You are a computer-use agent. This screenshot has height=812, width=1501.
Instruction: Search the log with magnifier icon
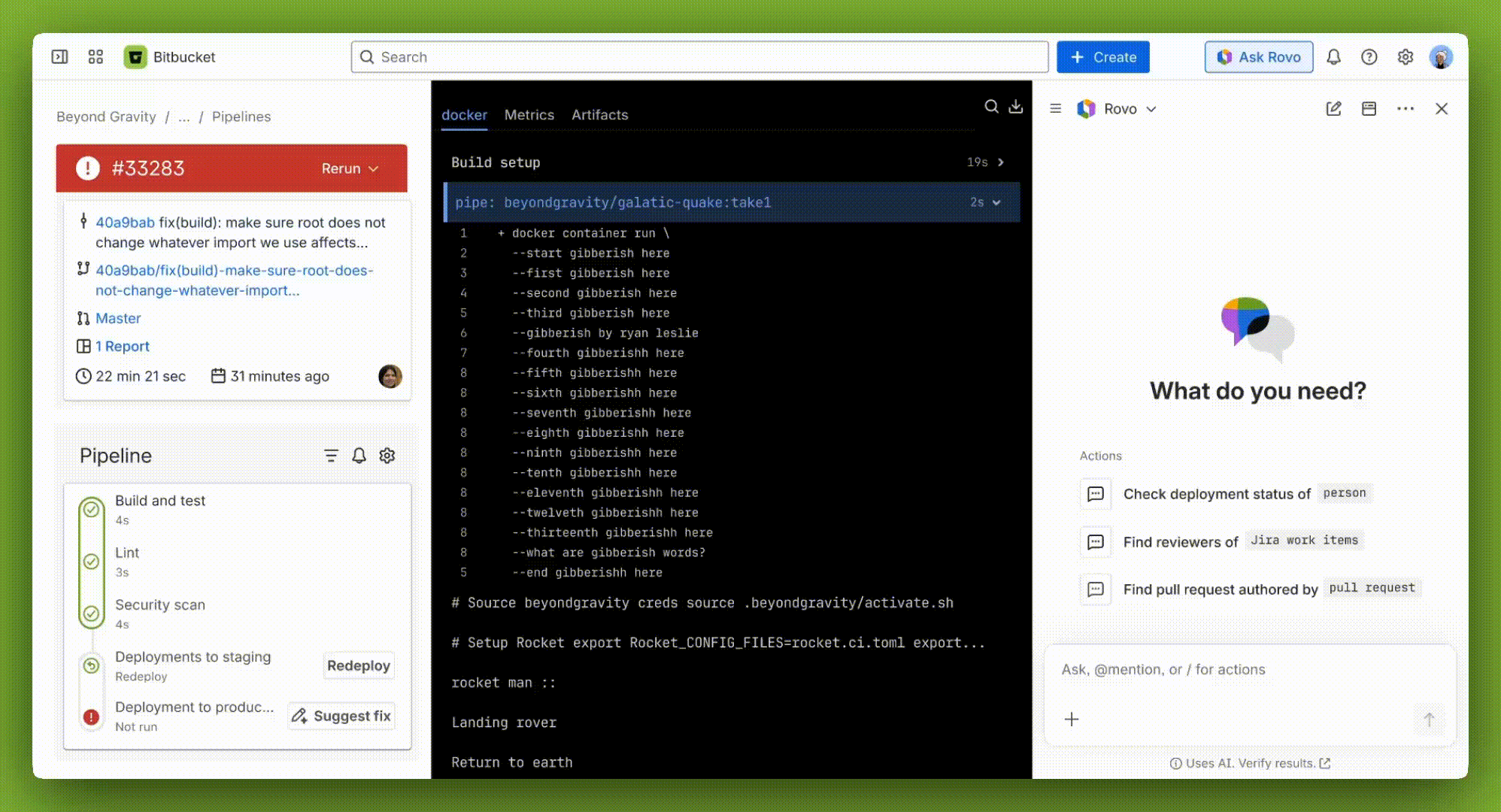(x=992, y=107)
